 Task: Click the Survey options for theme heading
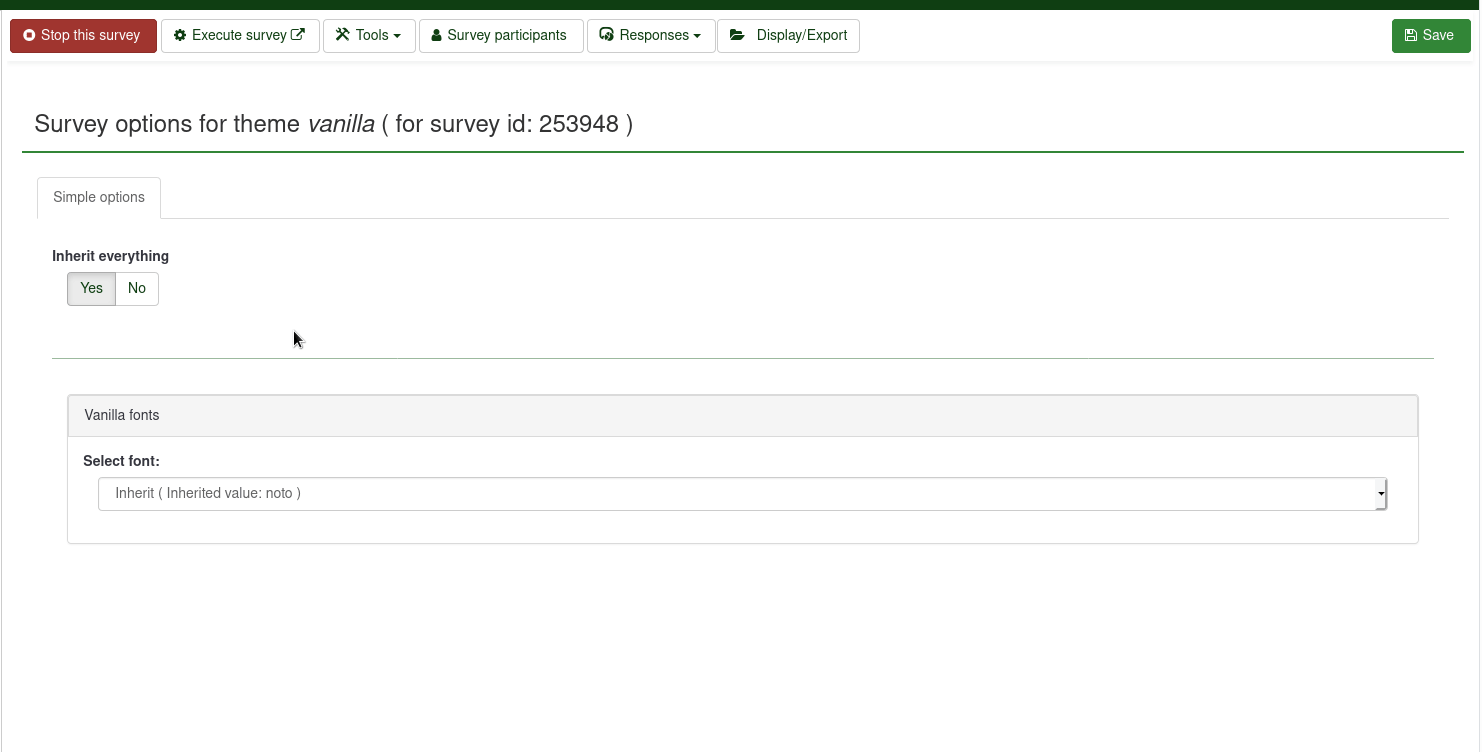tap(333, 124)
